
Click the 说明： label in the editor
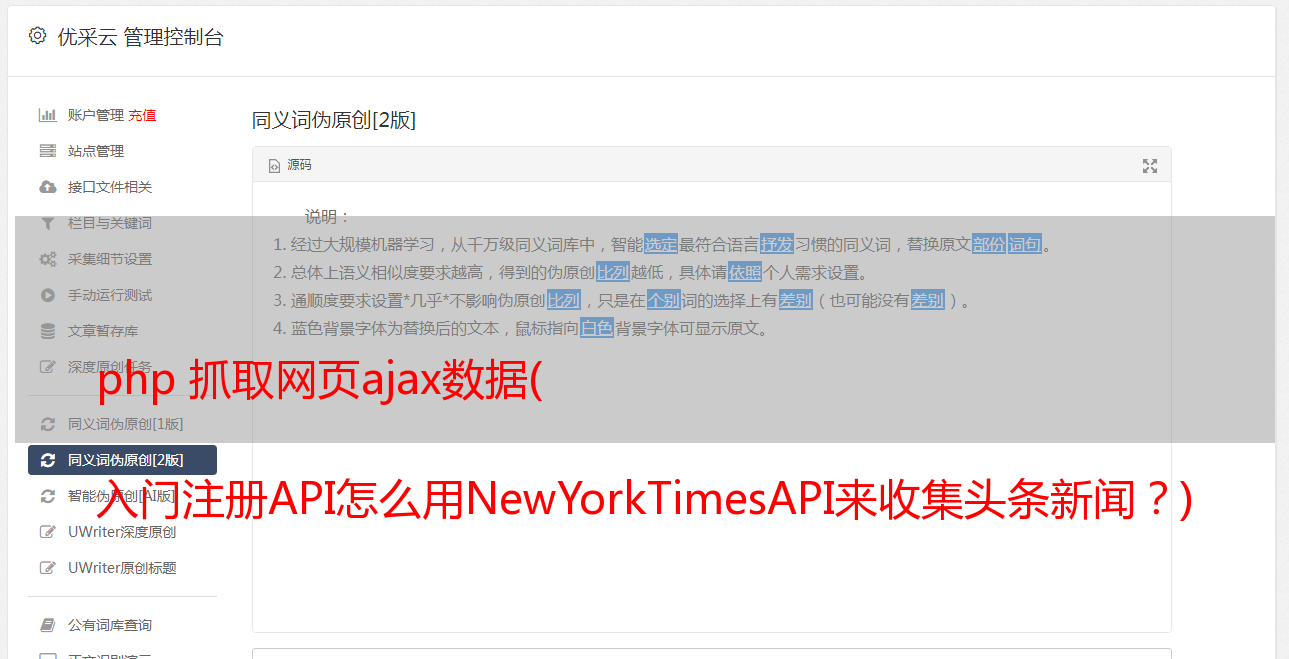coord(328,216)
